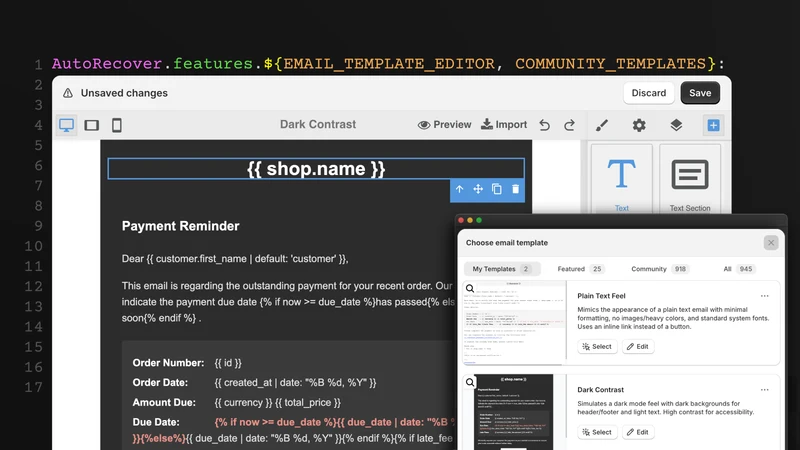Click the yellow macOS minimize dot
800x450 pixels.
coord(470,220)
